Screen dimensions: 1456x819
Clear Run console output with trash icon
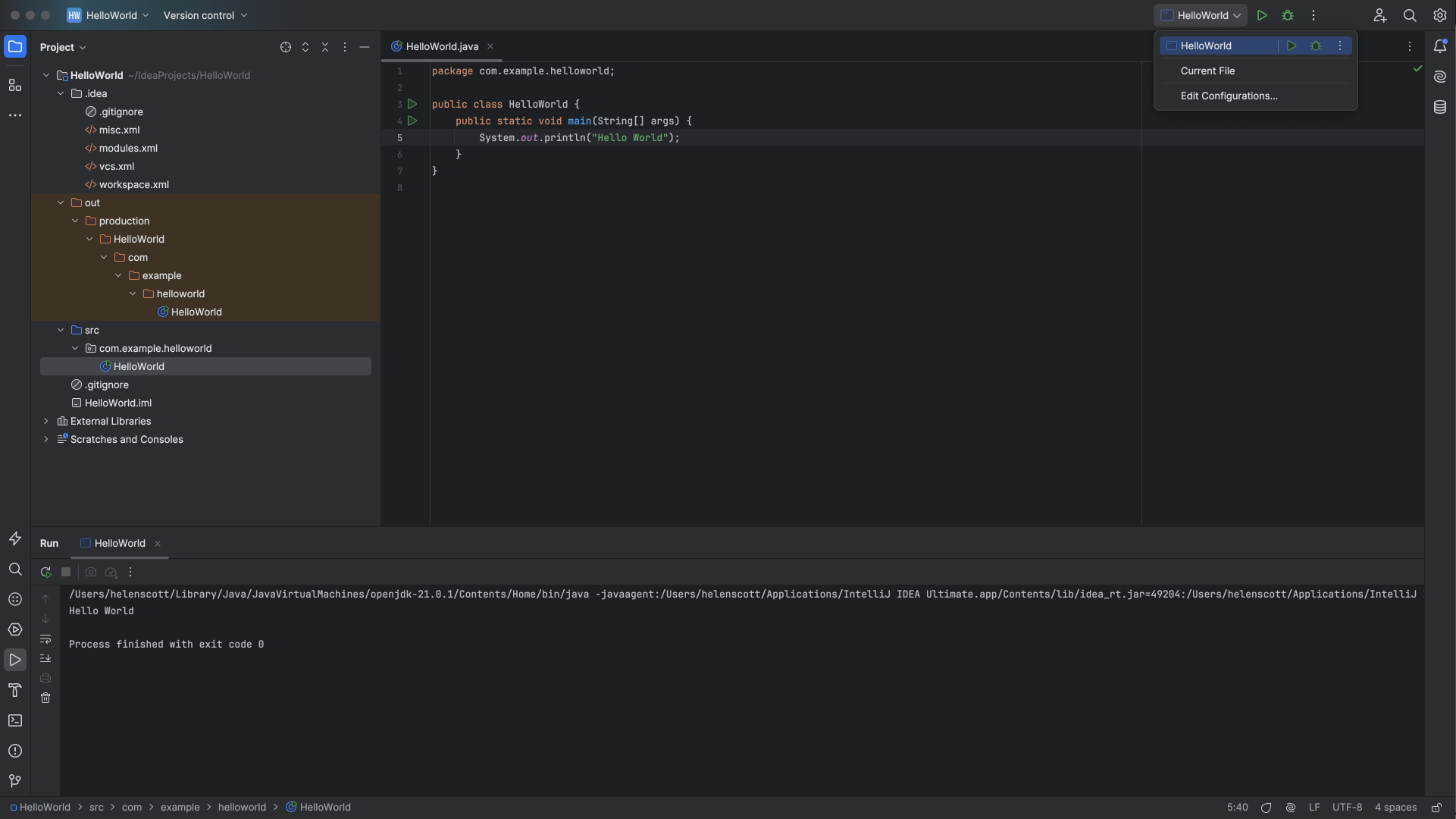coord(45,698)
